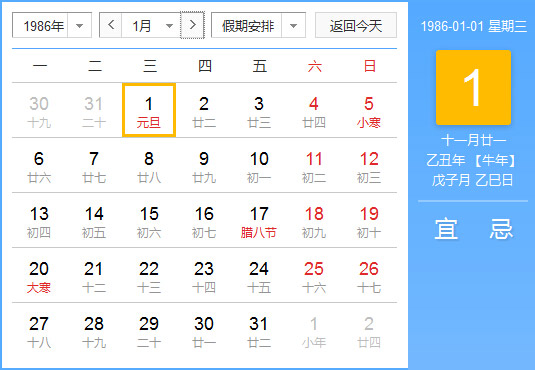Select January 1 元旦 cell
Viewport: 535px width, 370px height.
pos(149,110)
